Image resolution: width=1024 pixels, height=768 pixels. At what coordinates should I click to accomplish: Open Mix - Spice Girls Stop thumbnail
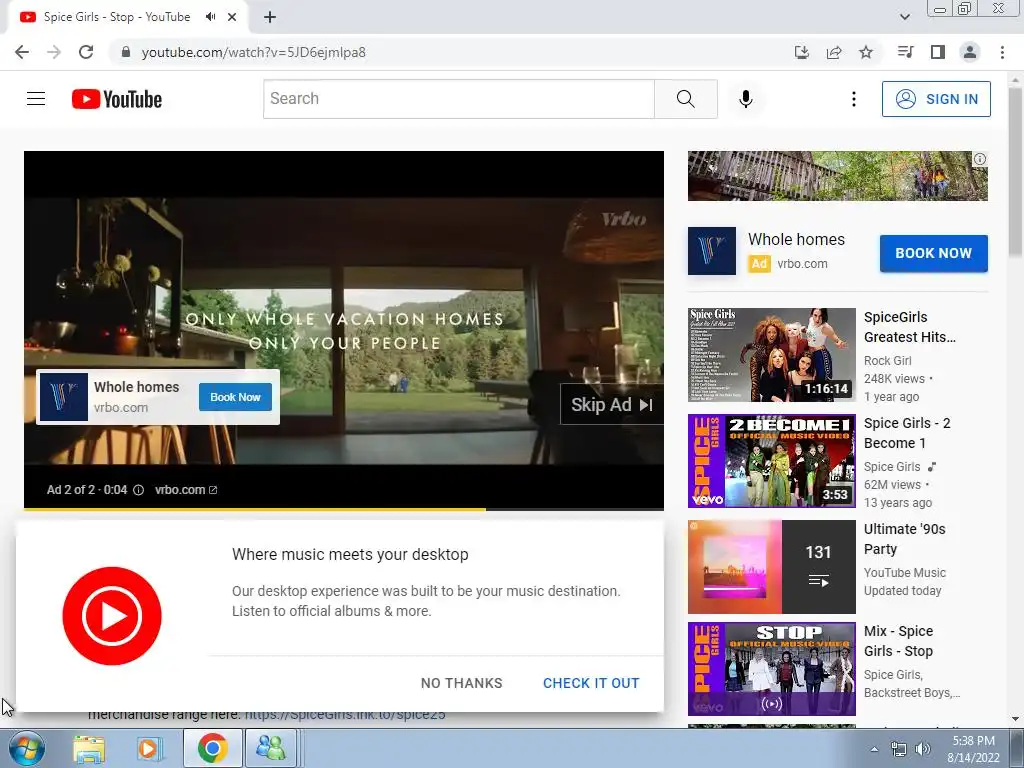tap(771, 669)
